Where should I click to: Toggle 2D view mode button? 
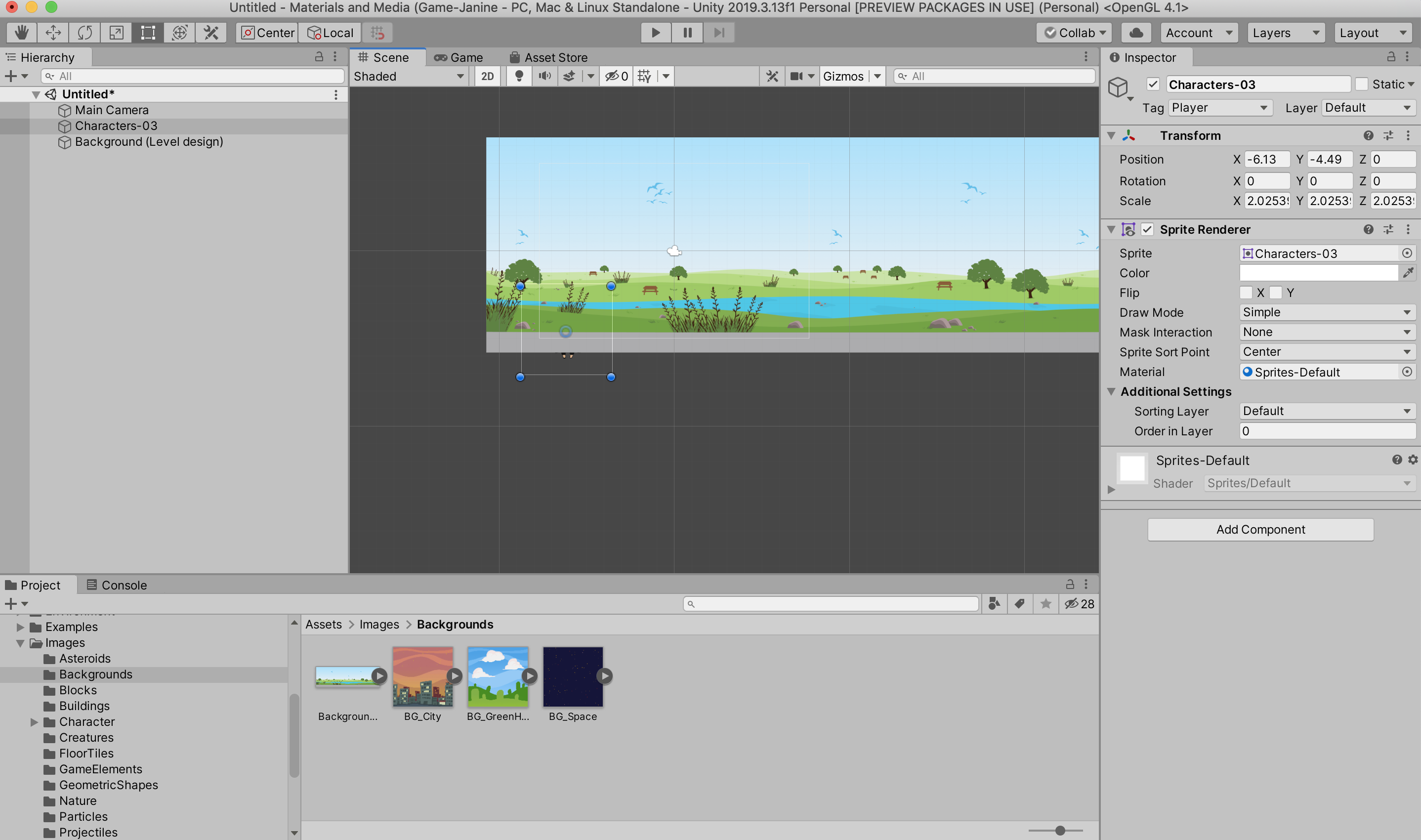pyautogui.click(x=487, y=76)
